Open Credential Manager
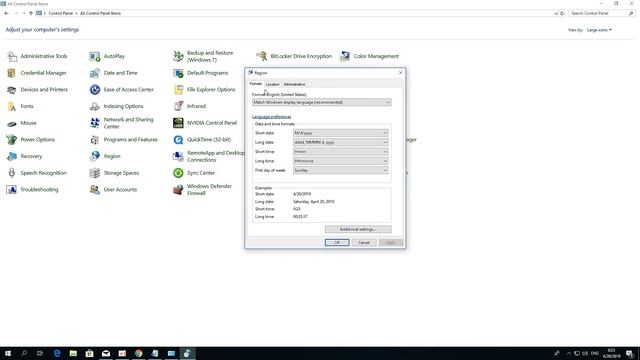640x360 pixels. click(x=37, y=73)
